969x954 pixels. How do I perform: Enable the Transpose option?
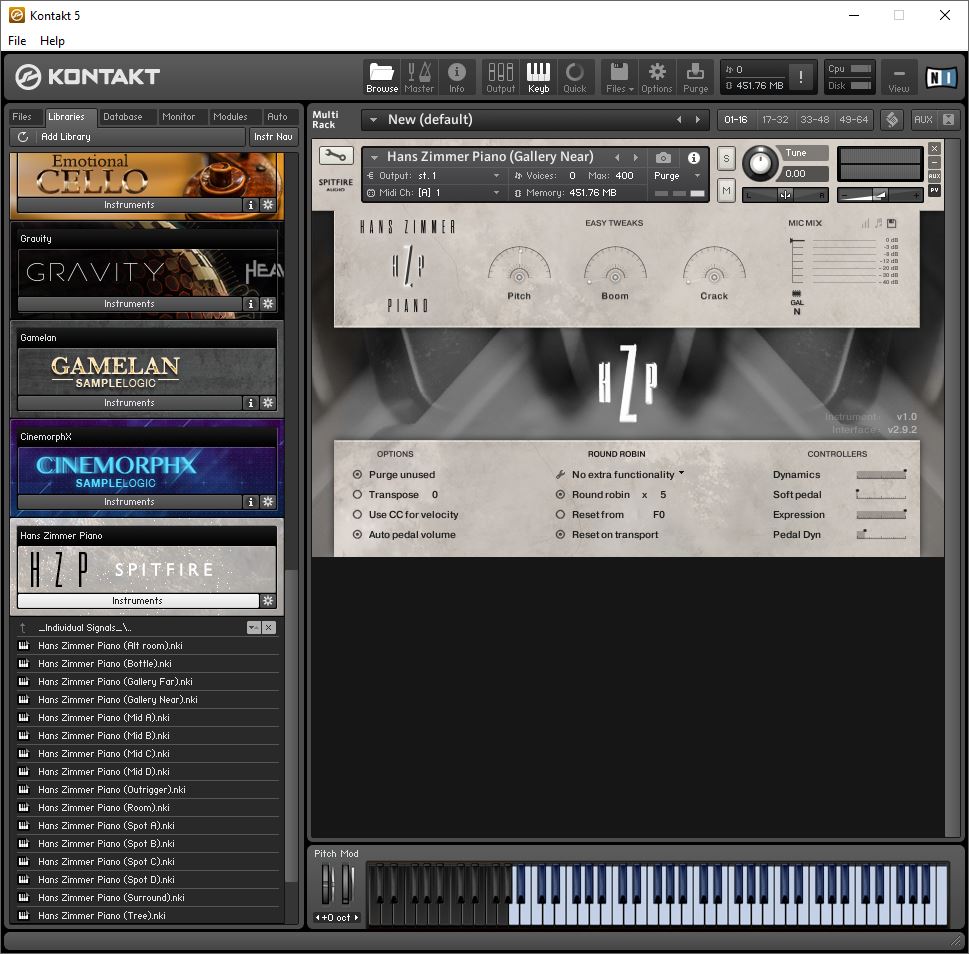[x=357, y=494]
